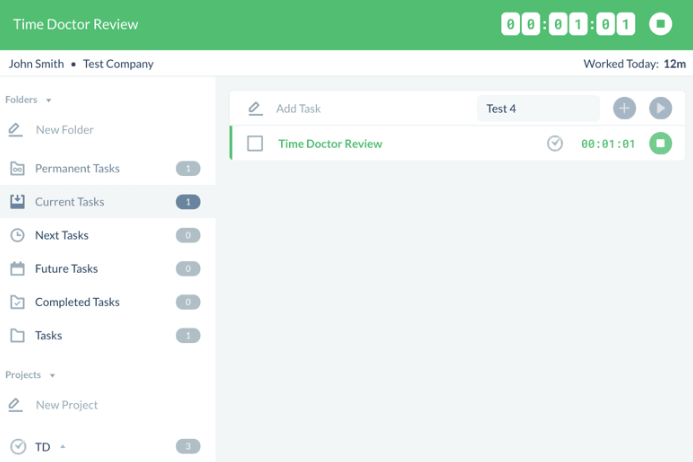
Task: Click the Current Tasks inbox icon
Action: click(x=17, y=202)
